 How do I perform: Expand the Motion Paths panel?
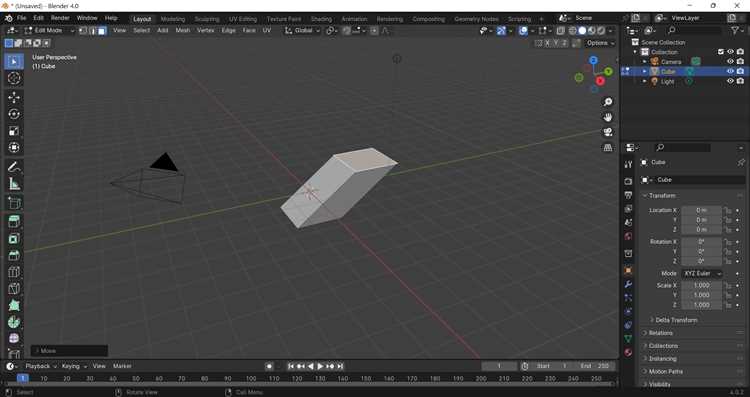[665, 372]
